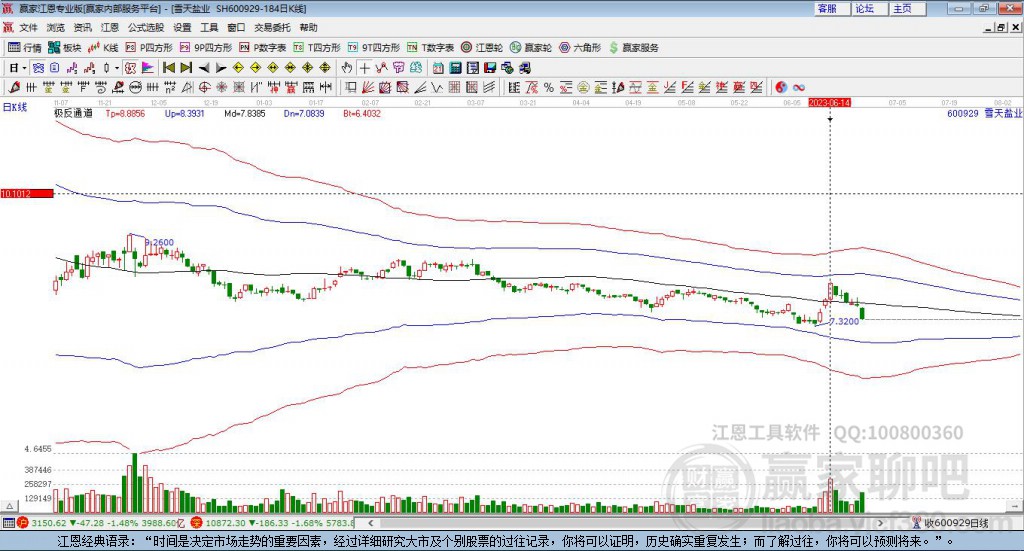Screen dimensions: 1024x551
Task: Open the 江恩 menu
Action: (110, 27)
